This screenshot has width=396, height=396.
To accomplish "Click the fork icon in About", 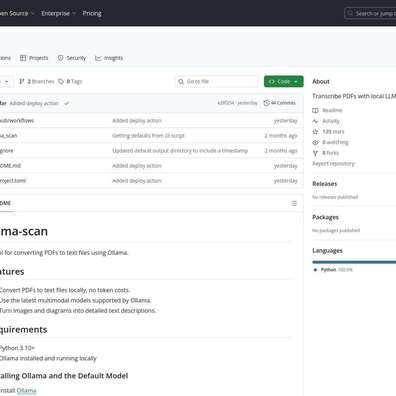I will pos(315,153).
